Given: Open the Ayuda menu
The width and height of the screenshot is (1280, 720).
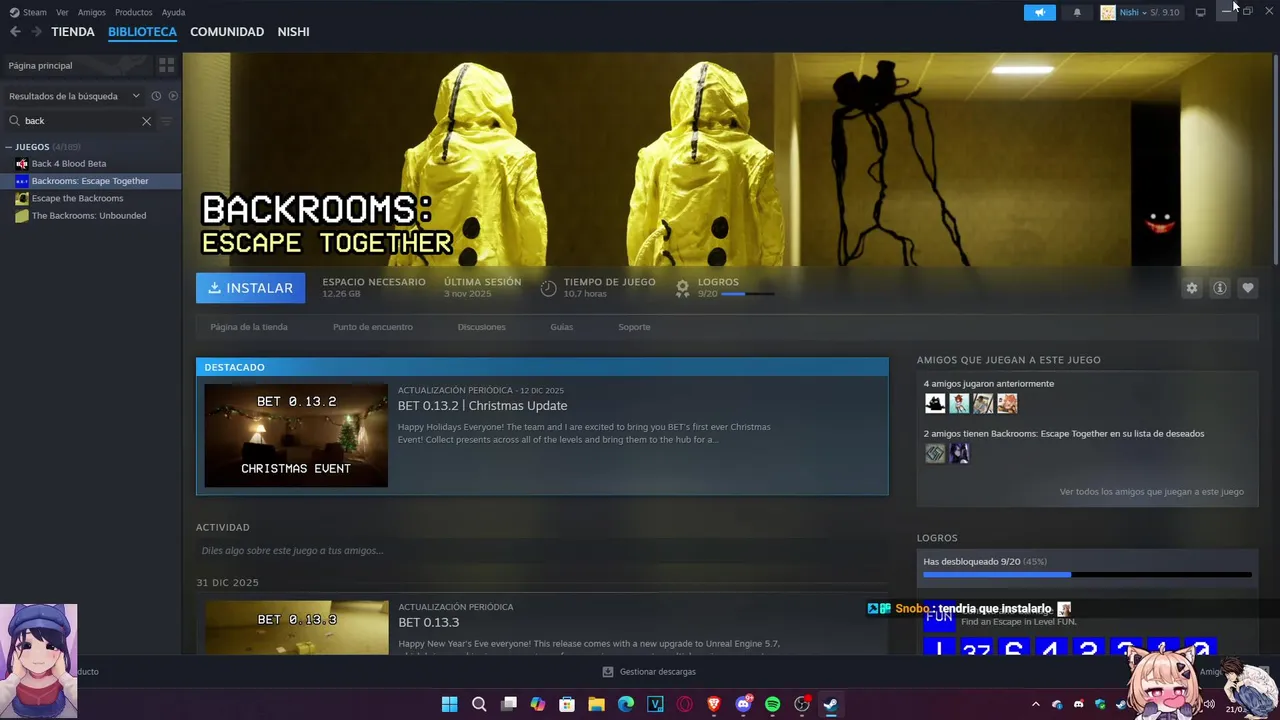Looking at the screenshot, I should tap(173, 12).
